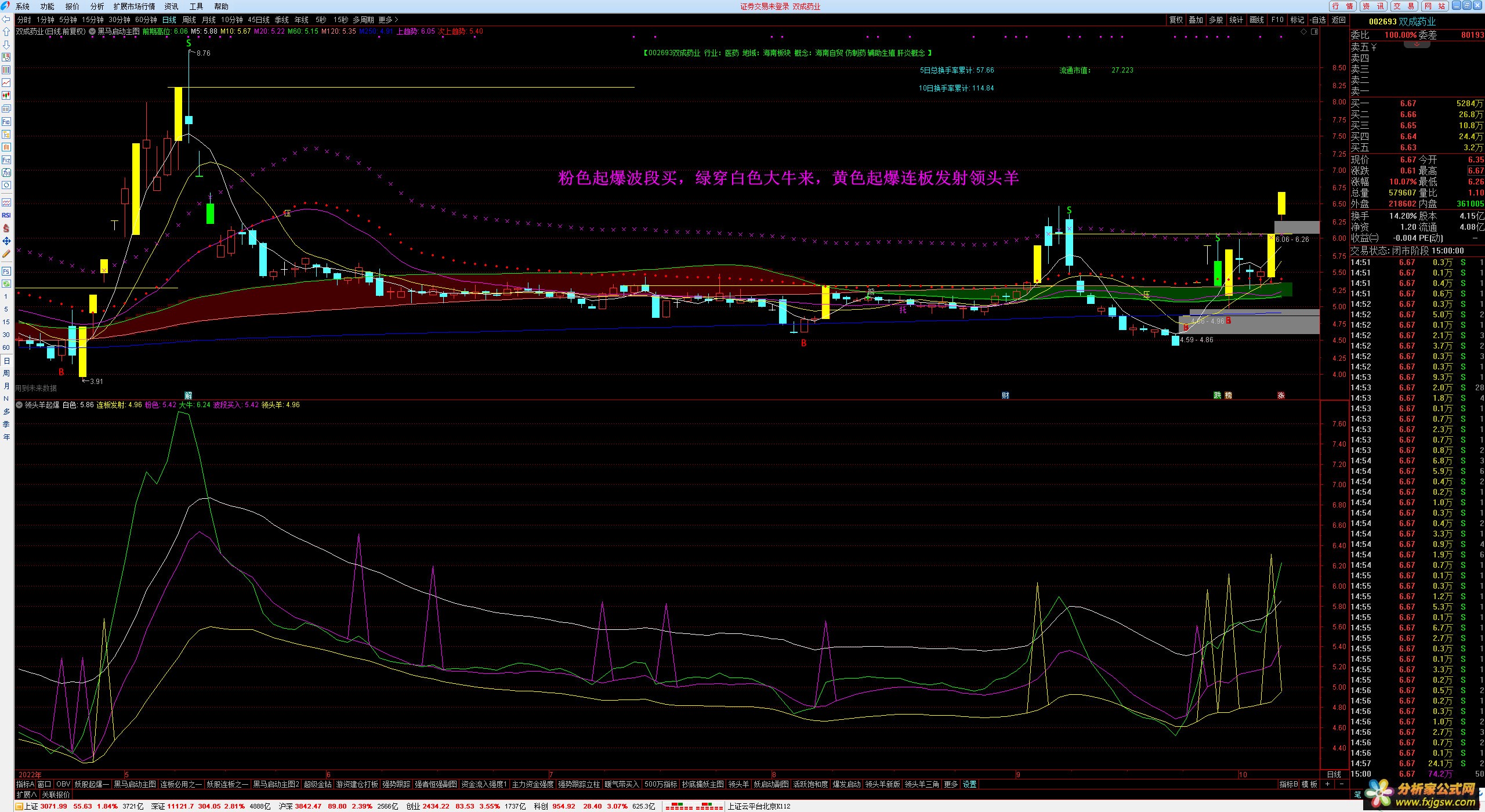Image resolution: width=1485 pixels, height=812 pixels.
Task: Click the diamond icon at chart top right
Action: tap(1303, 31)
